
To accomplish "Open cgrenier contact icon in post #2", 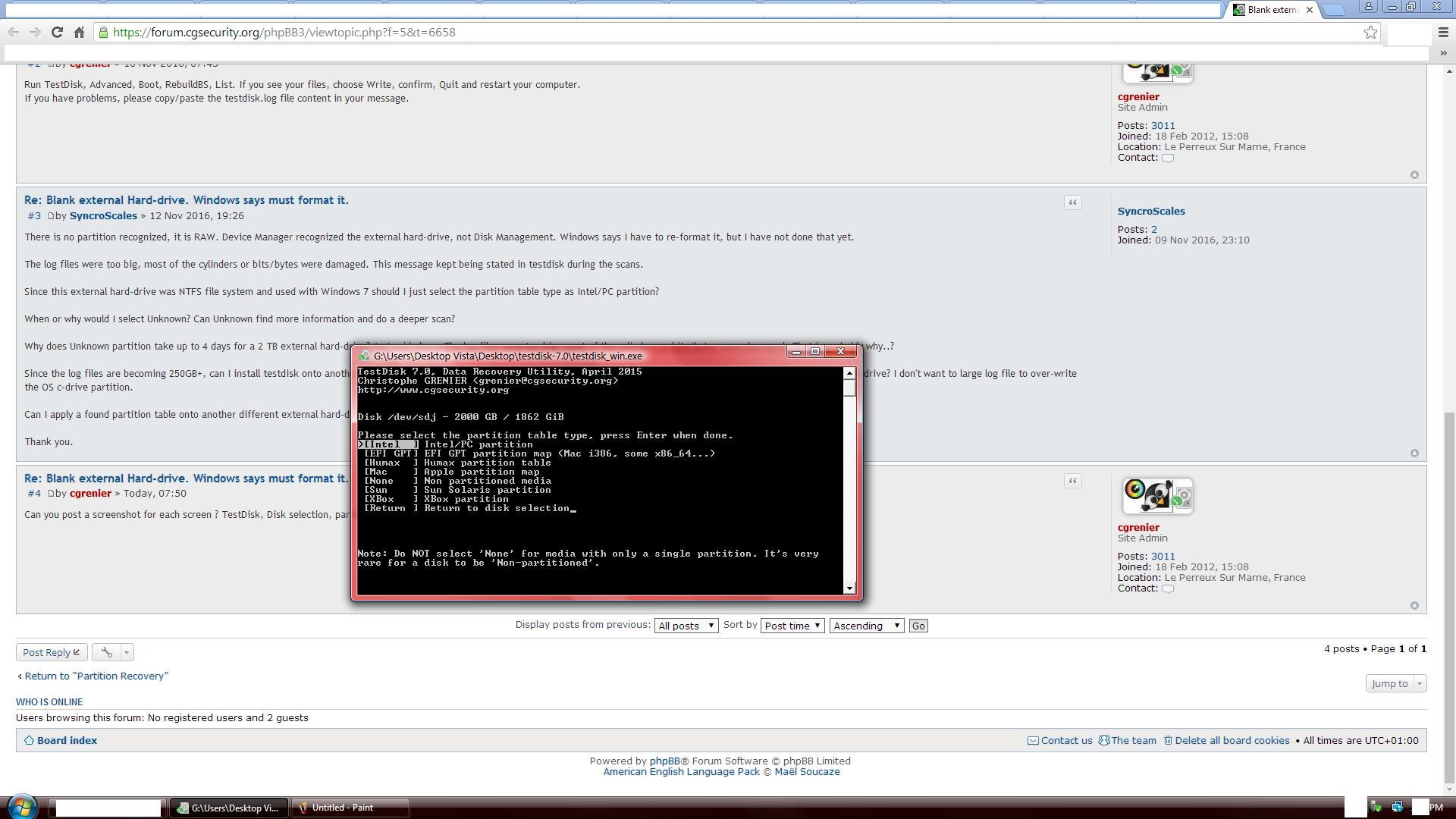I will coord(1168,158).
